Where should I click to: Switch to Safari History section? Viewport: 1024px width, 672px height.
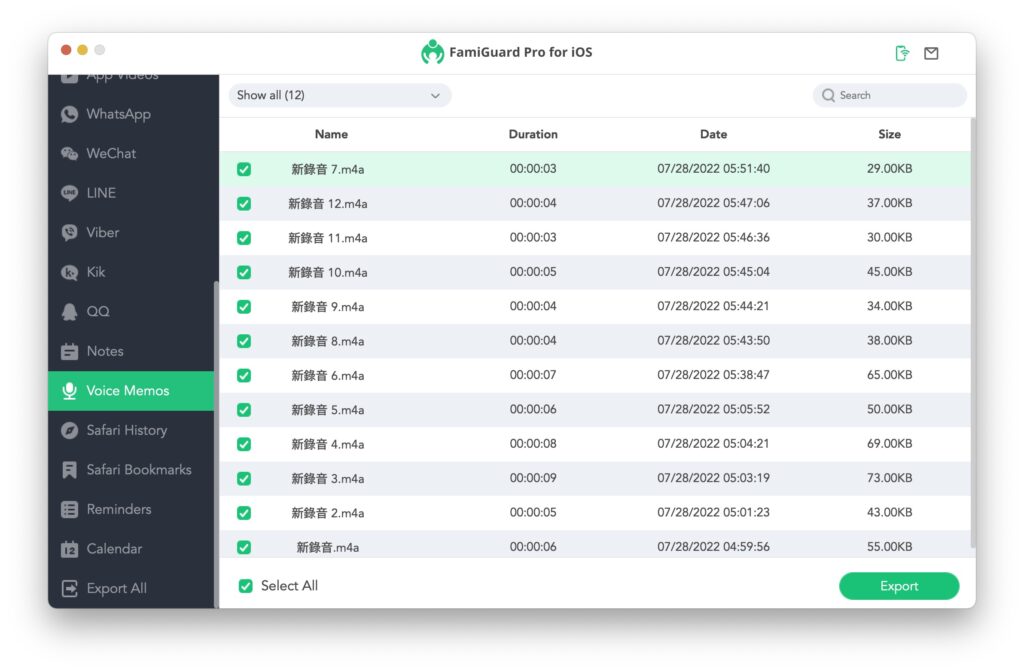click(x=131, y=430)
